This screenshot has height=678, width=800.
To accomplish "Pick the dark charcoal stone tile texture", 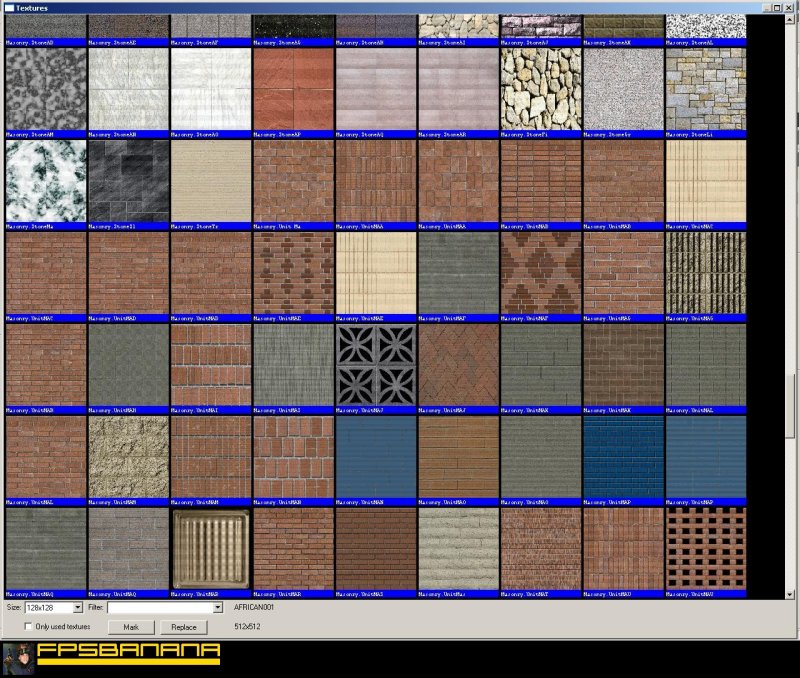I will pyautogui.click(x=127, y=180).
